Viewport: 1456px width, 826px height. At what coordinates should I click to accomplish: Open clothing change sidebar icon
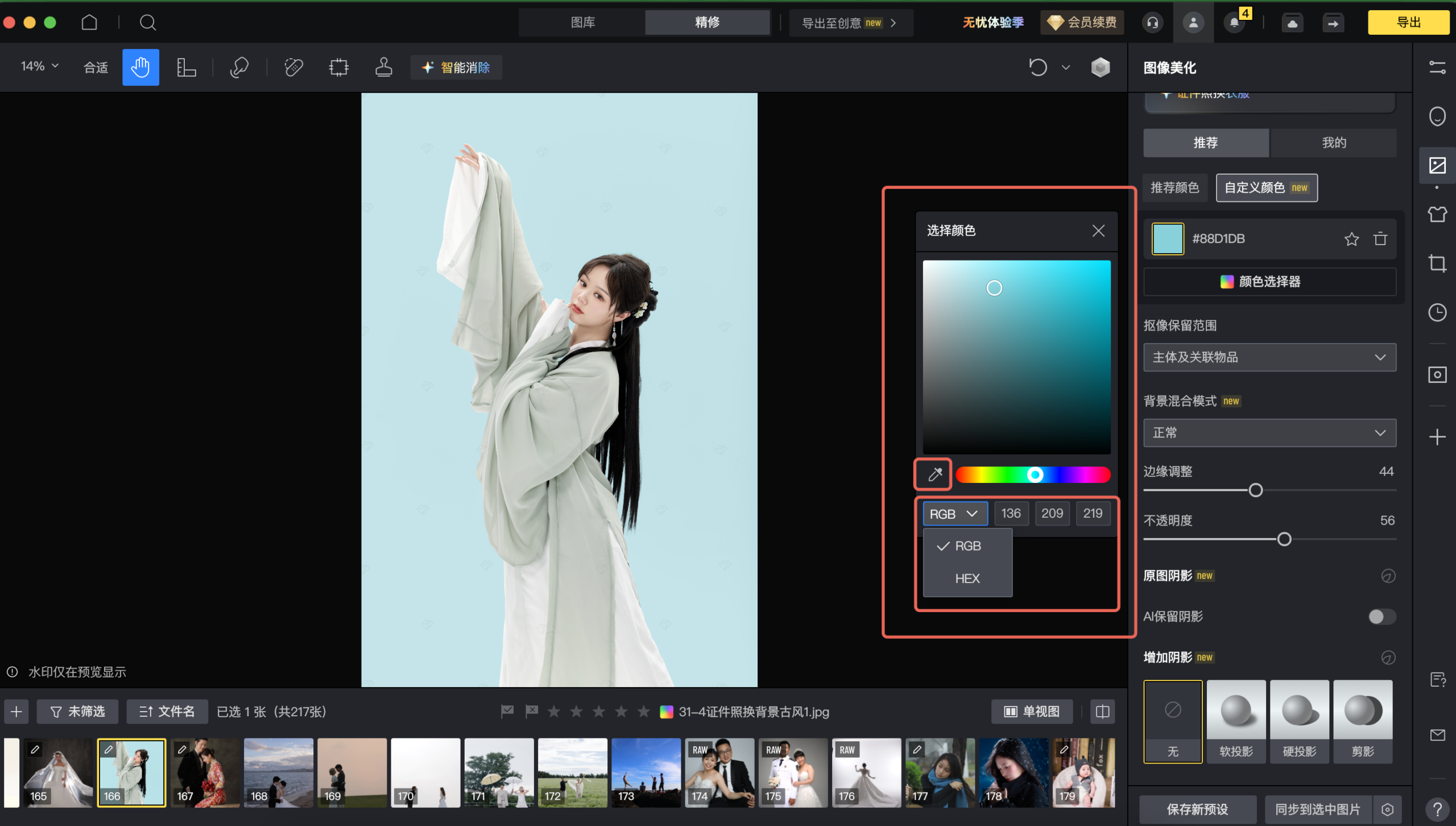coord(1437,214)
